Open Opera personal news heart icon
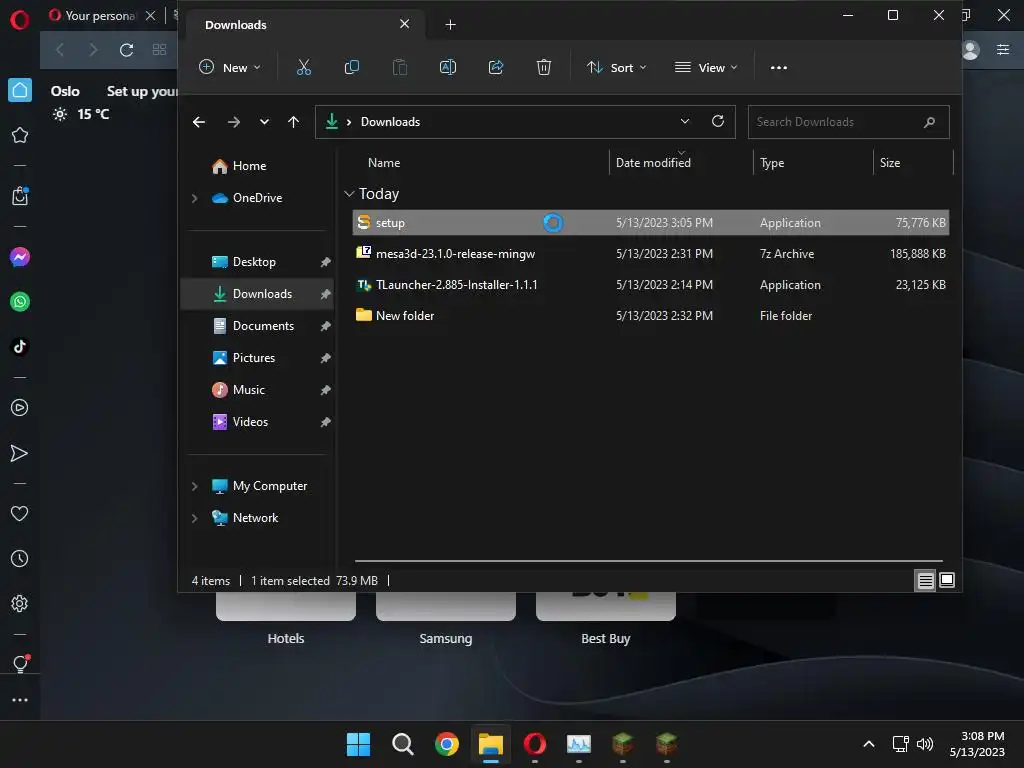1024x768 pixels. [x=20, y=514]
